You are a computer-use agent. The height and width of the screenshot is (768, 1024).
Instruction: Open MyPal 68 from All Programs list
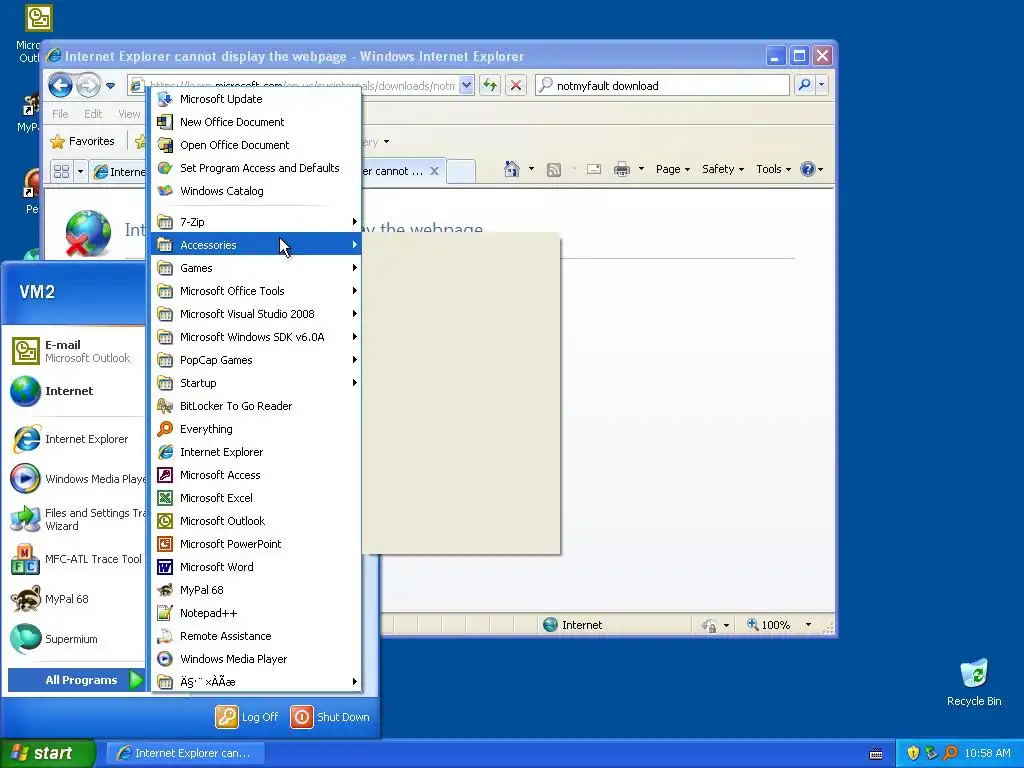[256, 590]
